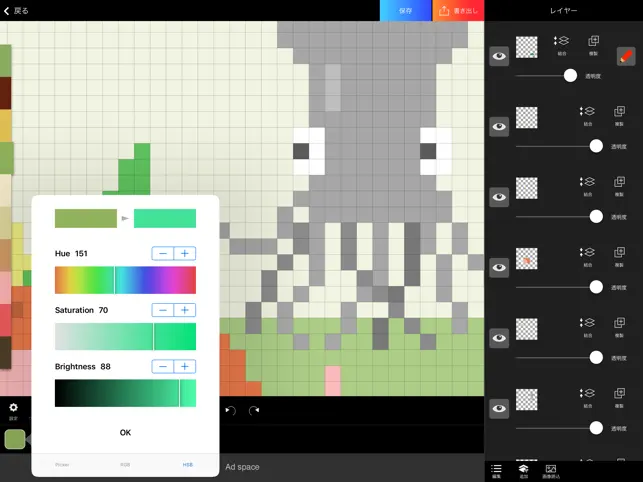Click opacity slider knob of third layer

596,217
